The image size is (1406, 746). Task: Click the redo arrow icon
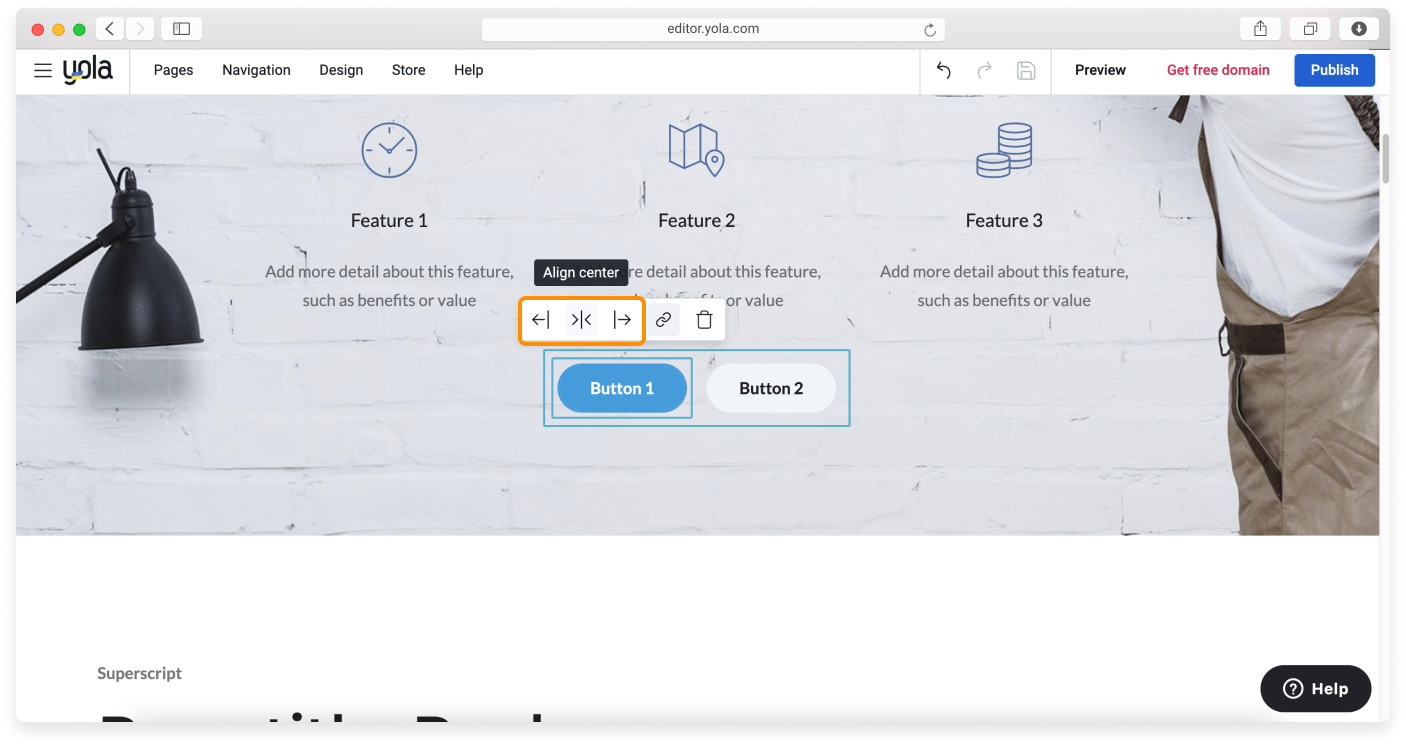tap(984, 70)
